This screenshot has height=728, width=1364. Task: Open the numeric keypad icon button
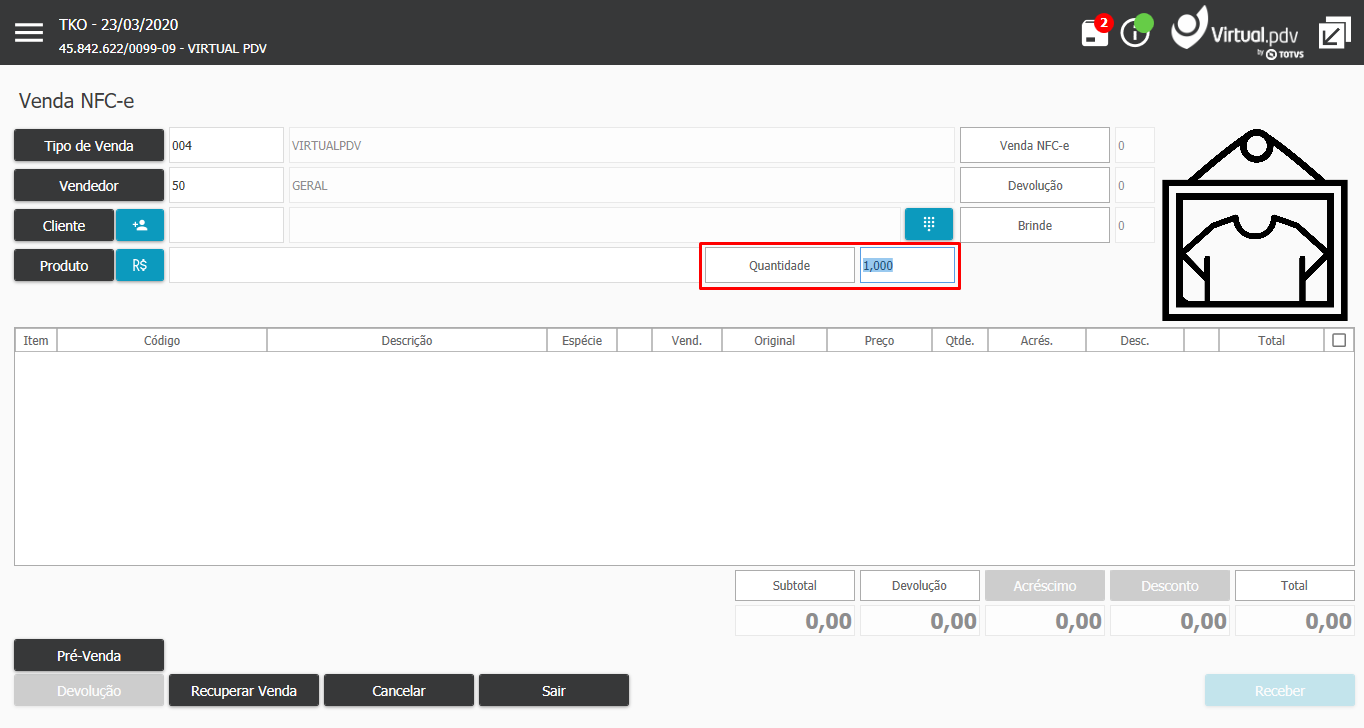(929, 224)
